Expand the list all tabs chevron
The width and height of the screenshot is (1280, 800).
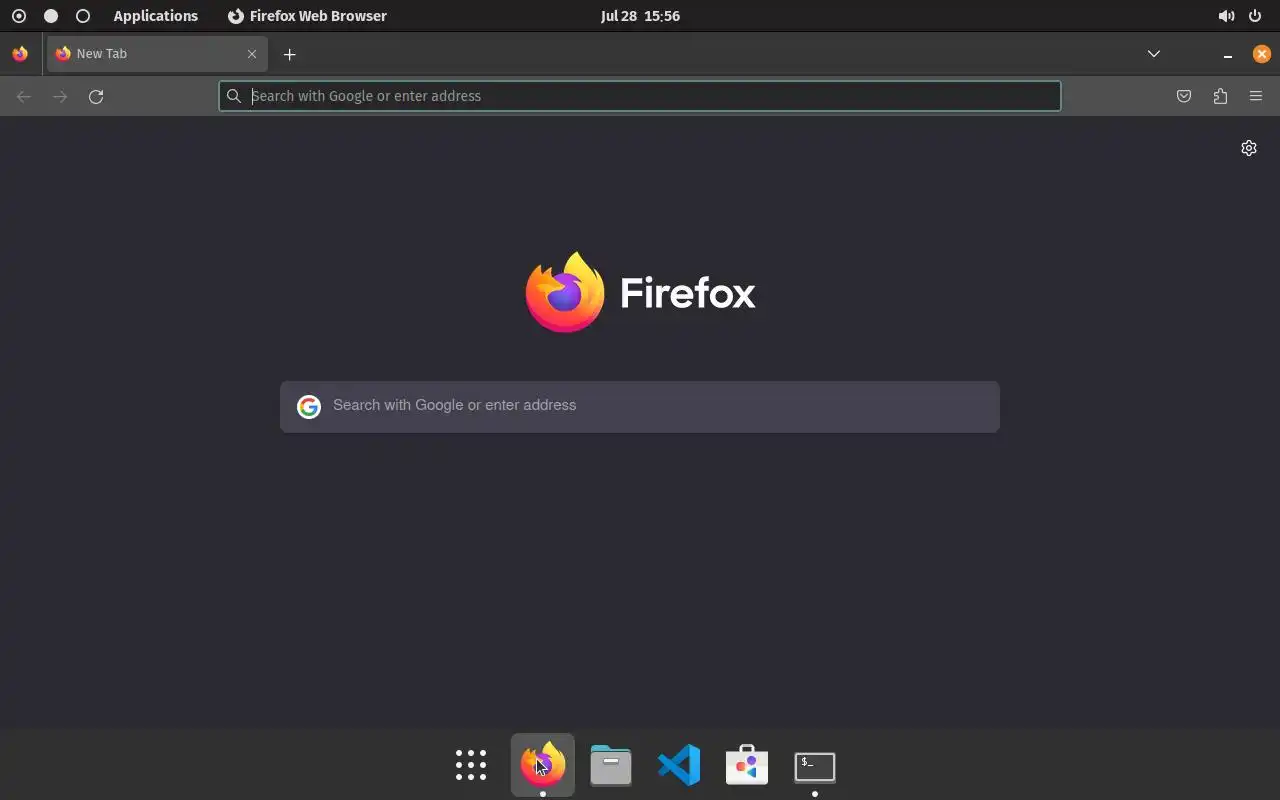coord(1154,54)
